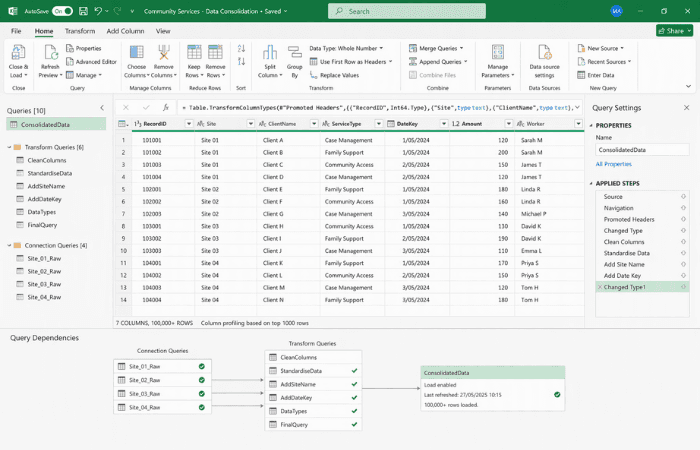The image size is (700, 450).
Task: Select the Site_01_Raw query in Queries pane
Action: [x=44, y=258]
